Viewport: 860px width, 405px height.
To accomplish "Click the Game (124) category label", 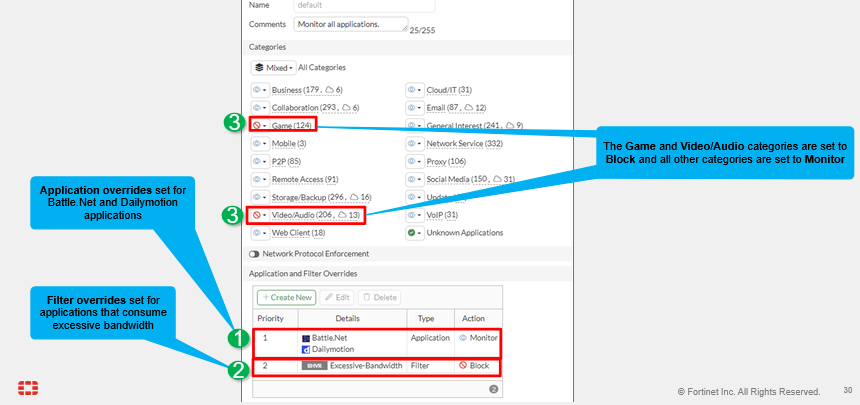I will click(x=292, y=126).
